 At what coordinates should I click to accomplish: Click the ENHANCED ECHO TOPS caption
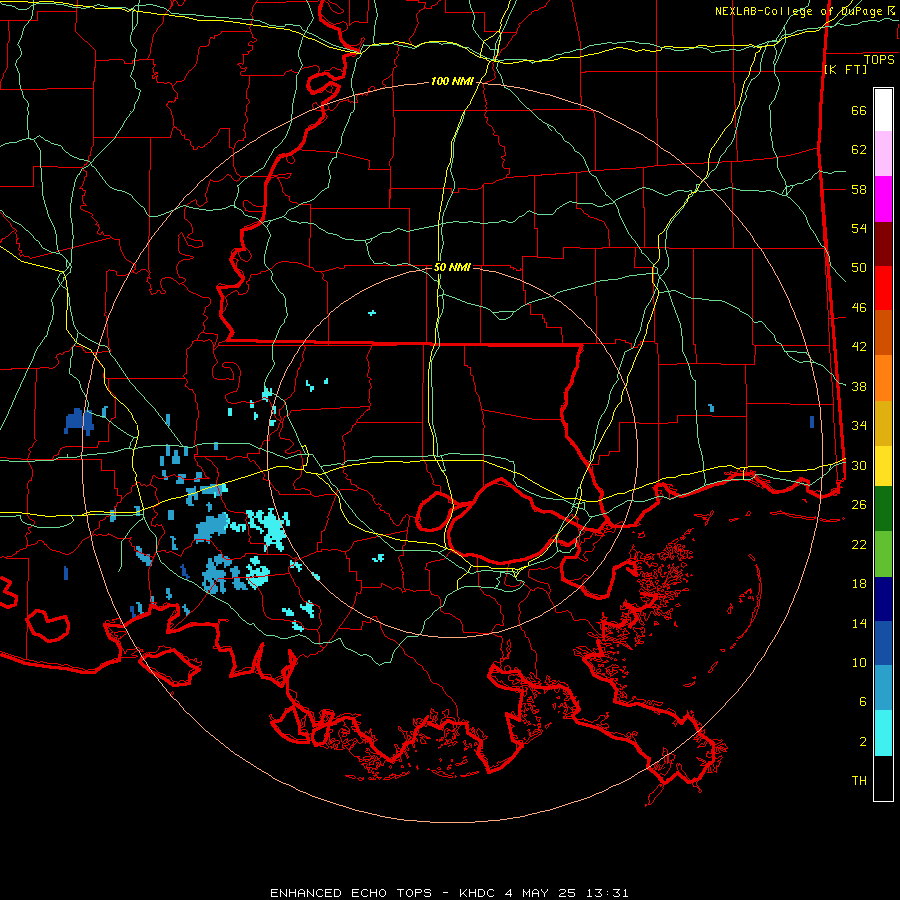point(351,893)
